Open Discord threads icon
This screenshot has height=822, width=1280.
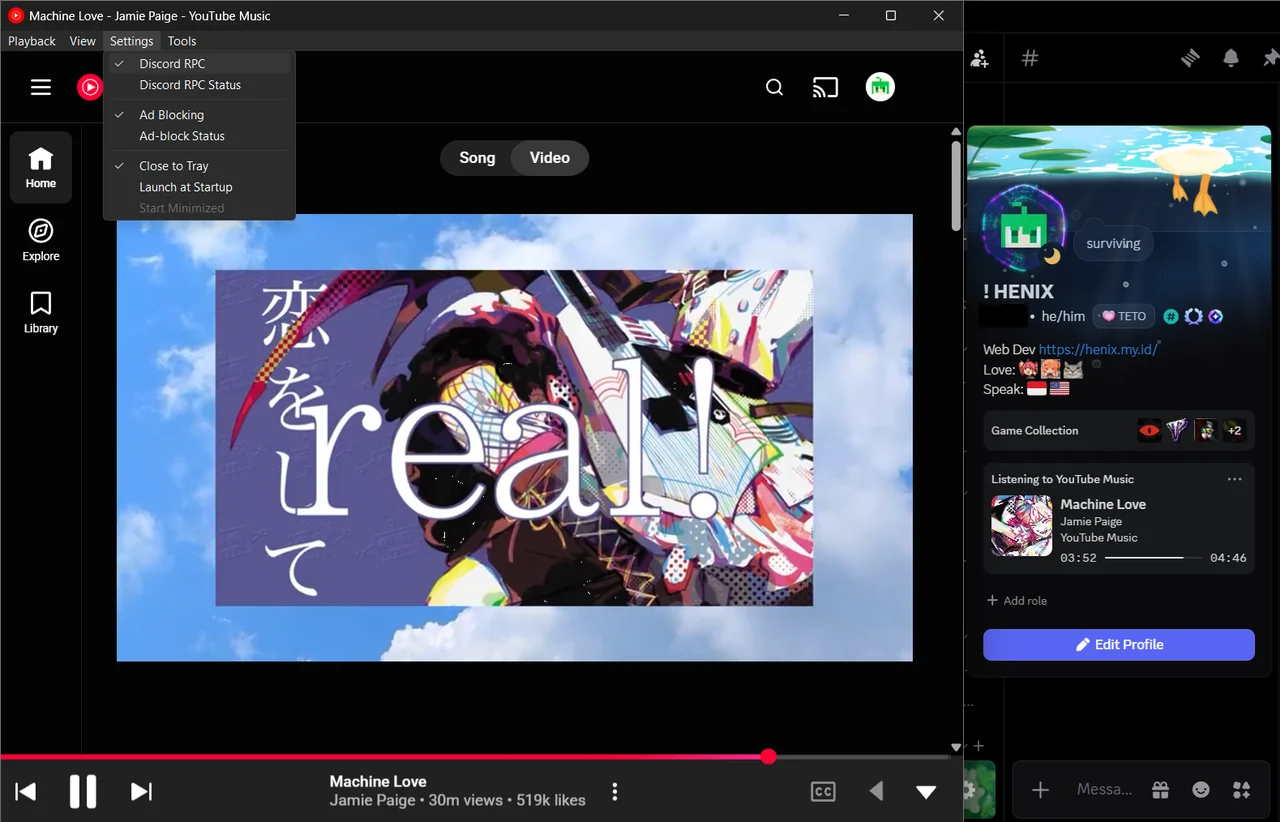[x=1190, y=58]
